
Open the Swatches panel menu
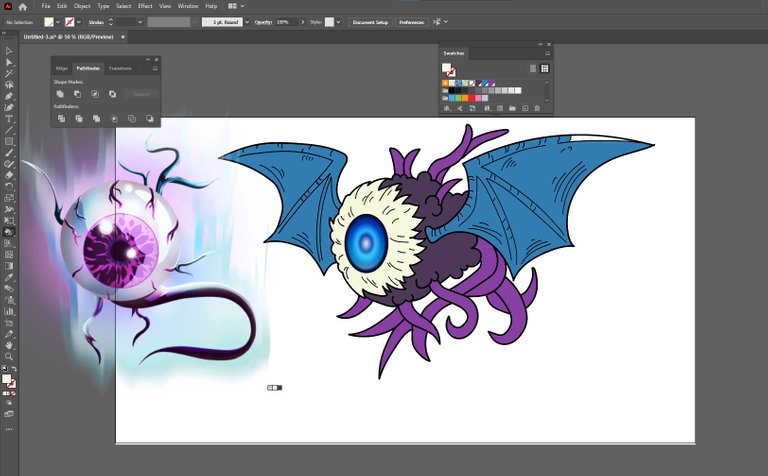(548, 53)
